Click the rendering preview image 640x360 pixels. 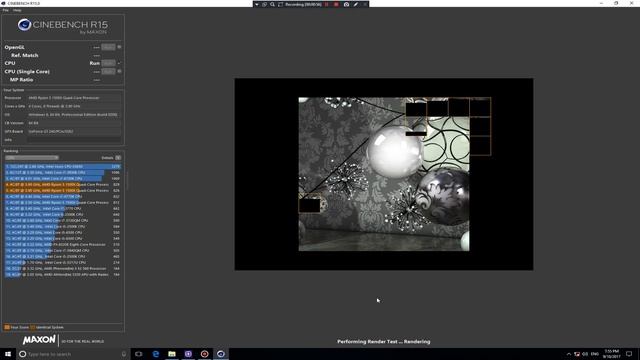[x=384, y=174]
